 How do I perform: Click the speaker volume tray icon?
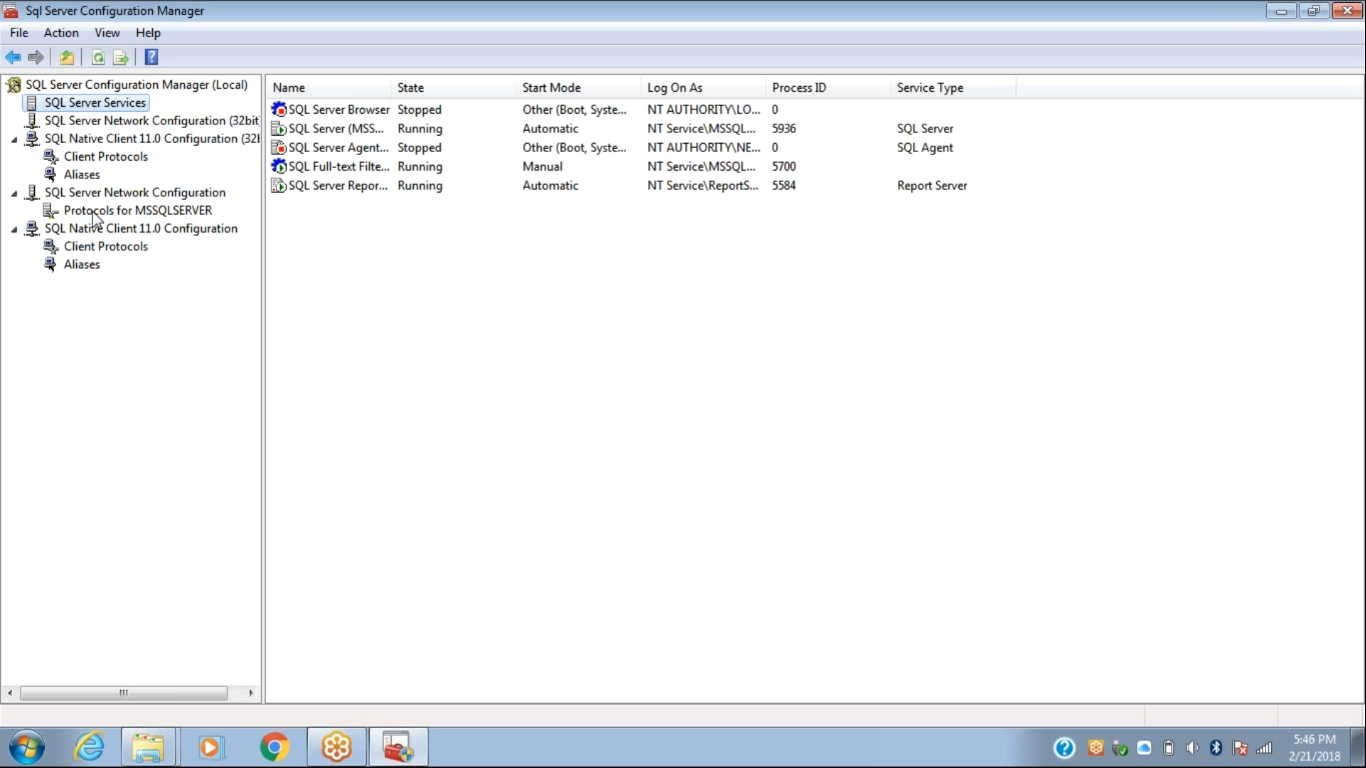(x=1192, y=748)
